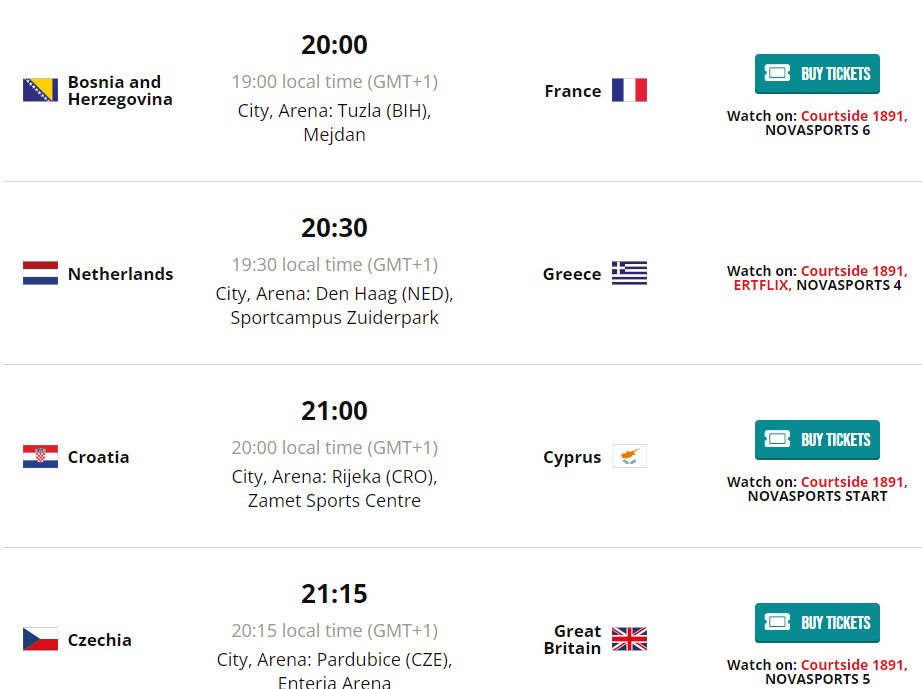The height and width of the screenshot is (689, 922).
Task: Buy tickets for Croatia vs Cyprus
Action: pyautogui.click(x=817, y=440)
